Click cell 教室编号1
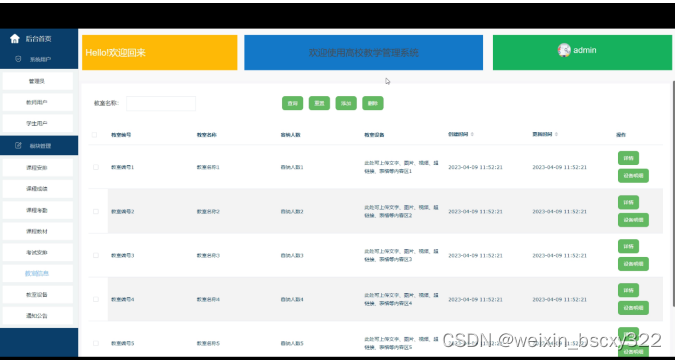 click(122, 167)
